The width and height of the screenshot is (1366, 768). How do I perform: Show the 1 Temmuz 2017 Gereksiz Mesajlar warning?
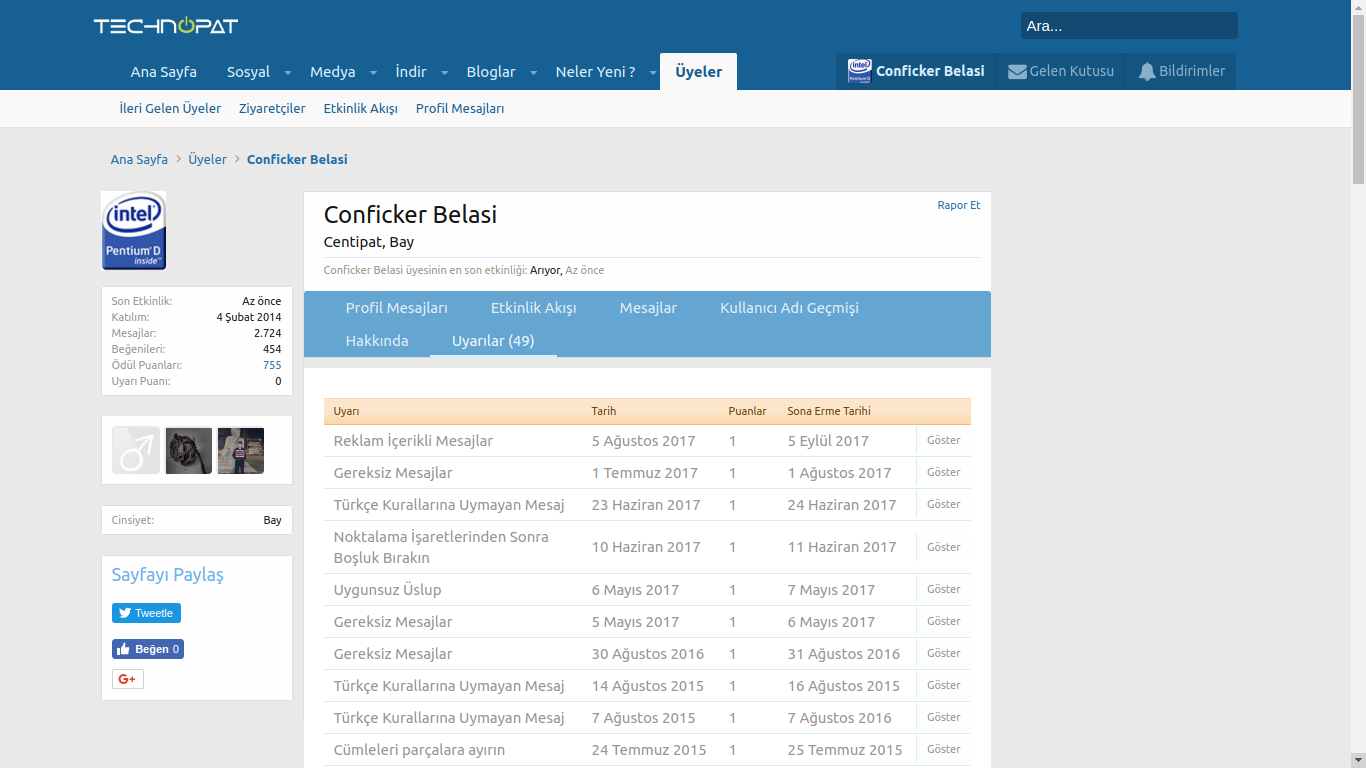(x=943, y=472)
